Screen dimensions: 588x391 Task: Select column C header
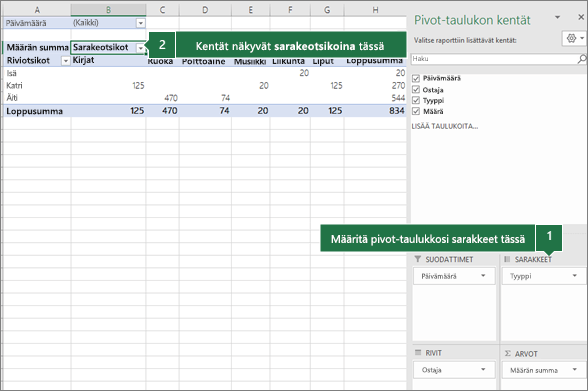[x=162, y=10]
